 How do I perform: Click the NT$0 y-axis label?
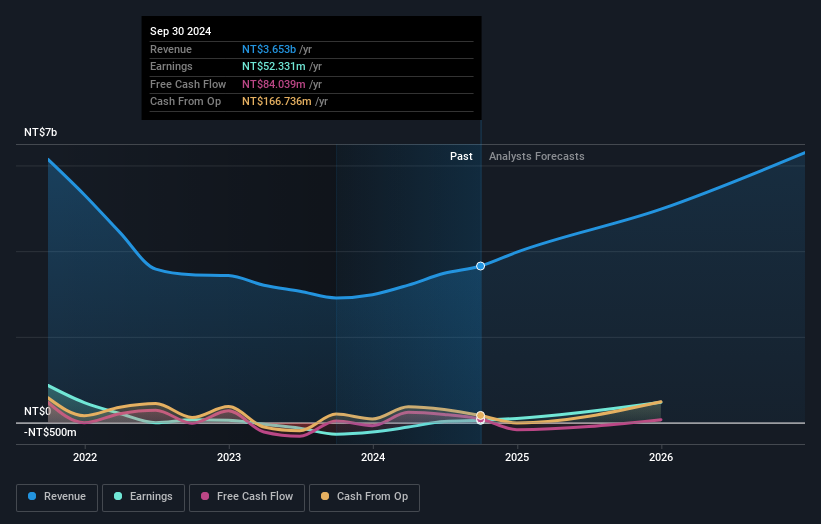click(37, 411)
